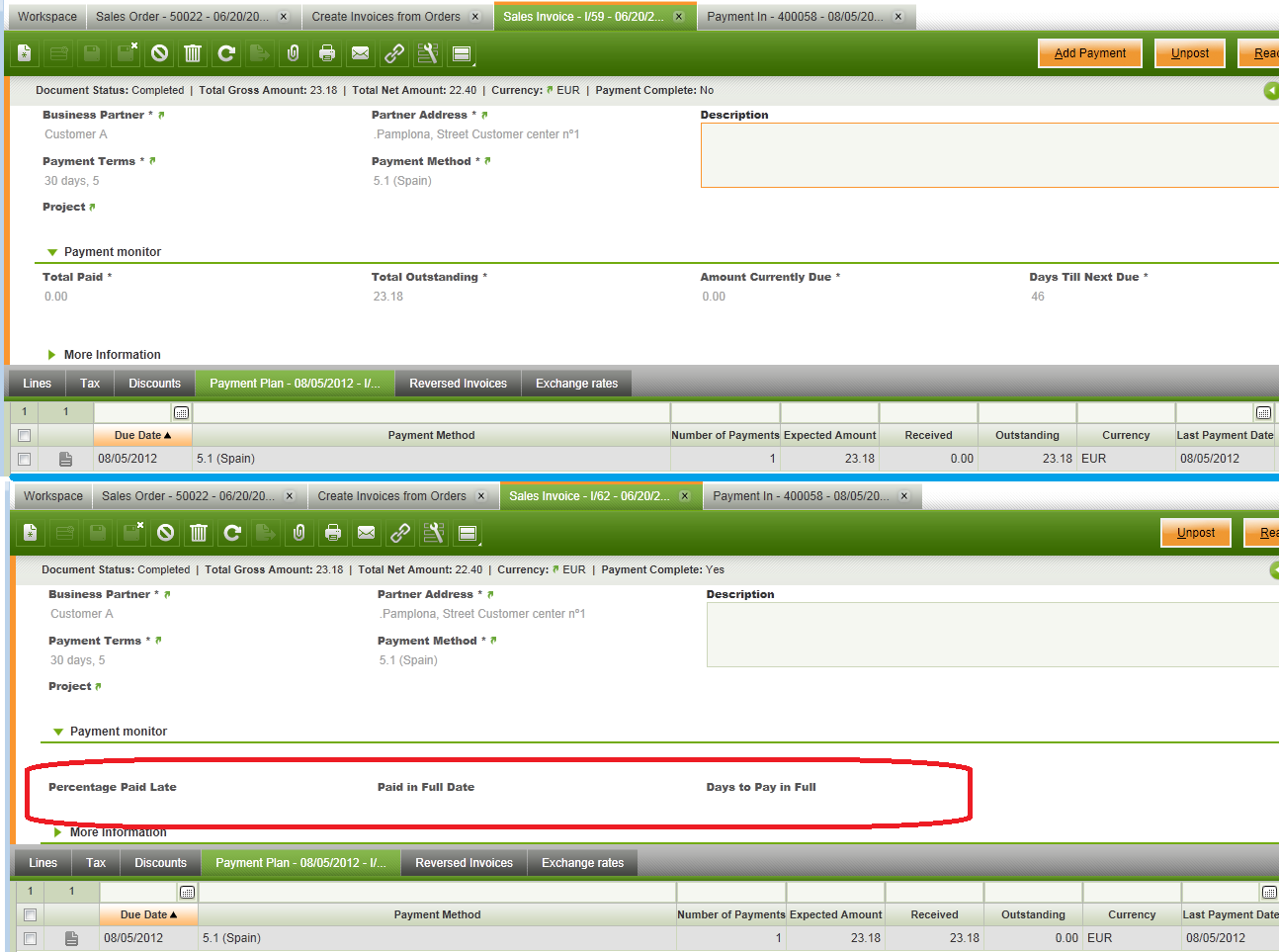Click the chain link icon in I/62 toolbar

click(x=400, y=533)
